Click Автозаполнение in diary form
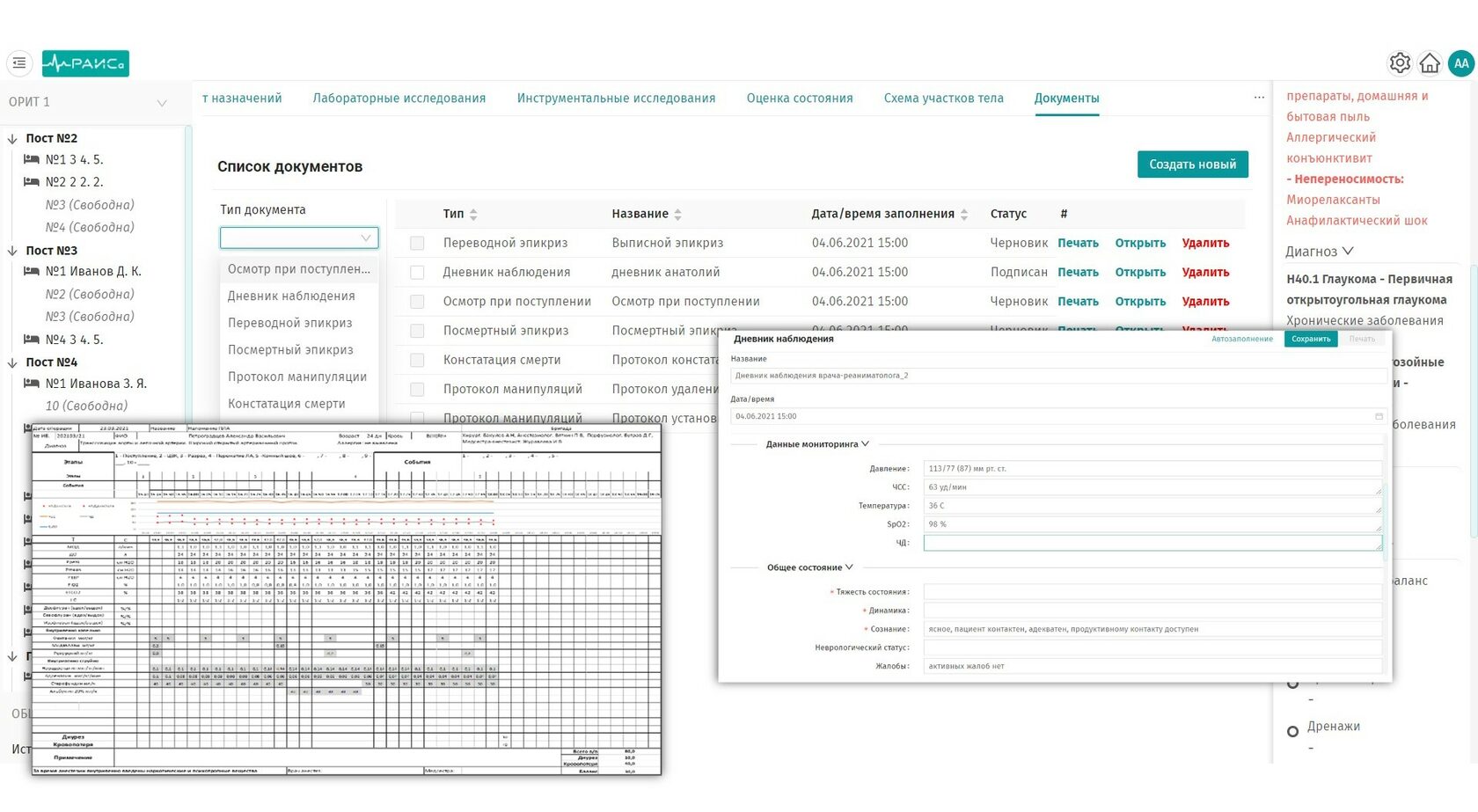Viewport: 1478px width, 812px height. tap(1242, 339)
